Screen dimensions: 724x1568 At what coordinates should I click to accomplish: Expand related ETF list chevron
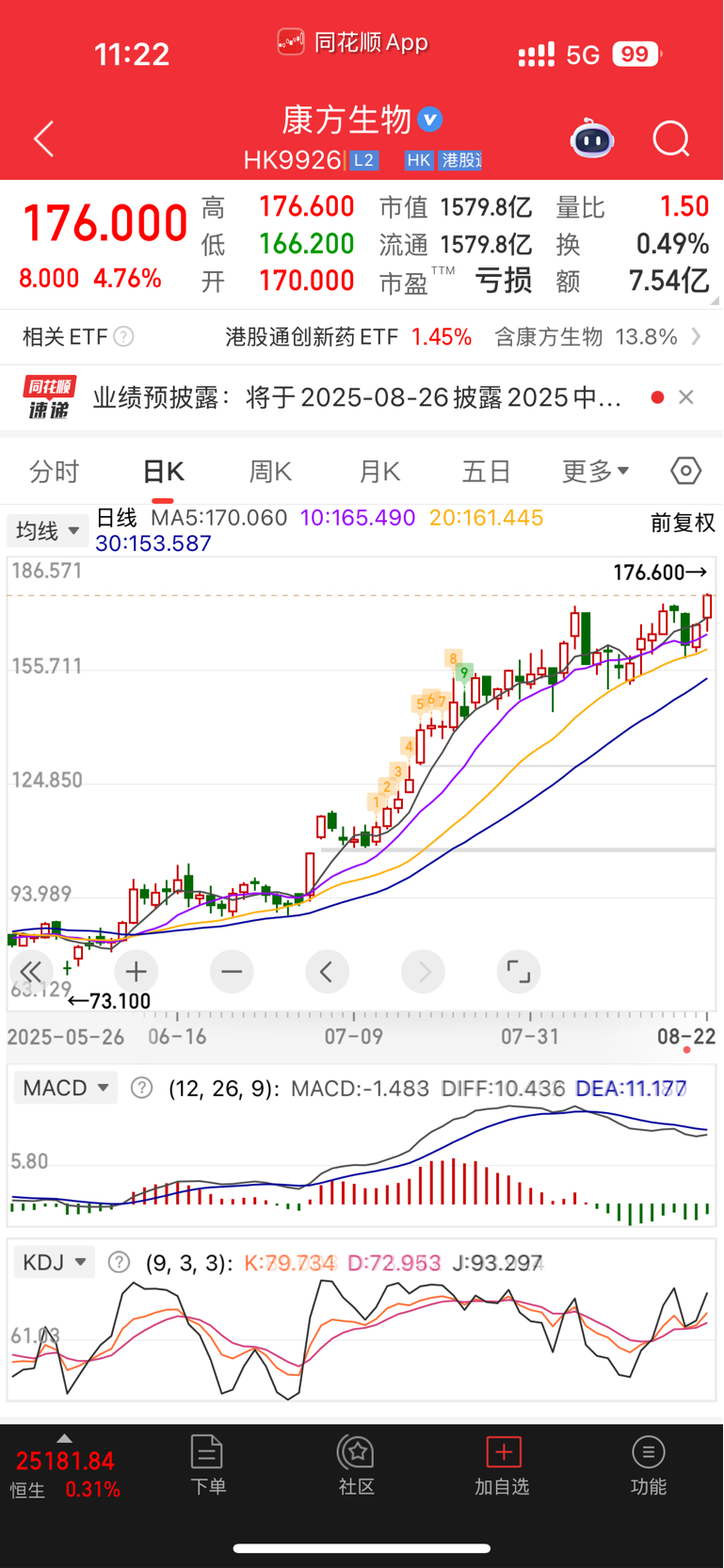pyautogui.click(x=696, y=336)
